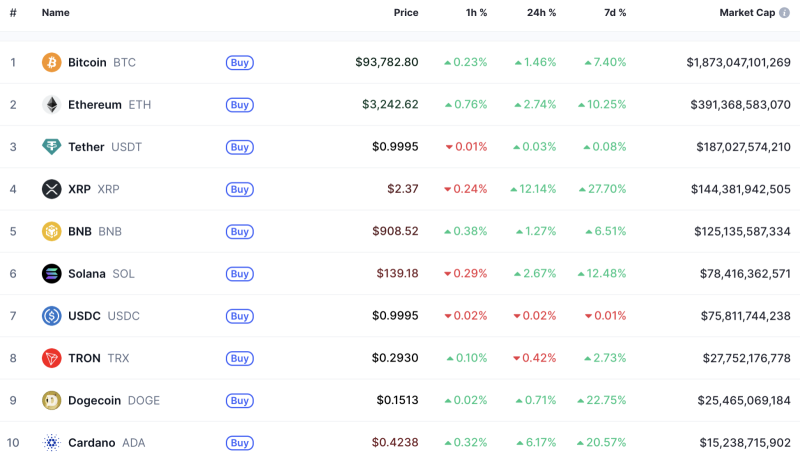Click Buy button in Ethereum row
This screenshot has height=457, width=800.
pos(240,105)
